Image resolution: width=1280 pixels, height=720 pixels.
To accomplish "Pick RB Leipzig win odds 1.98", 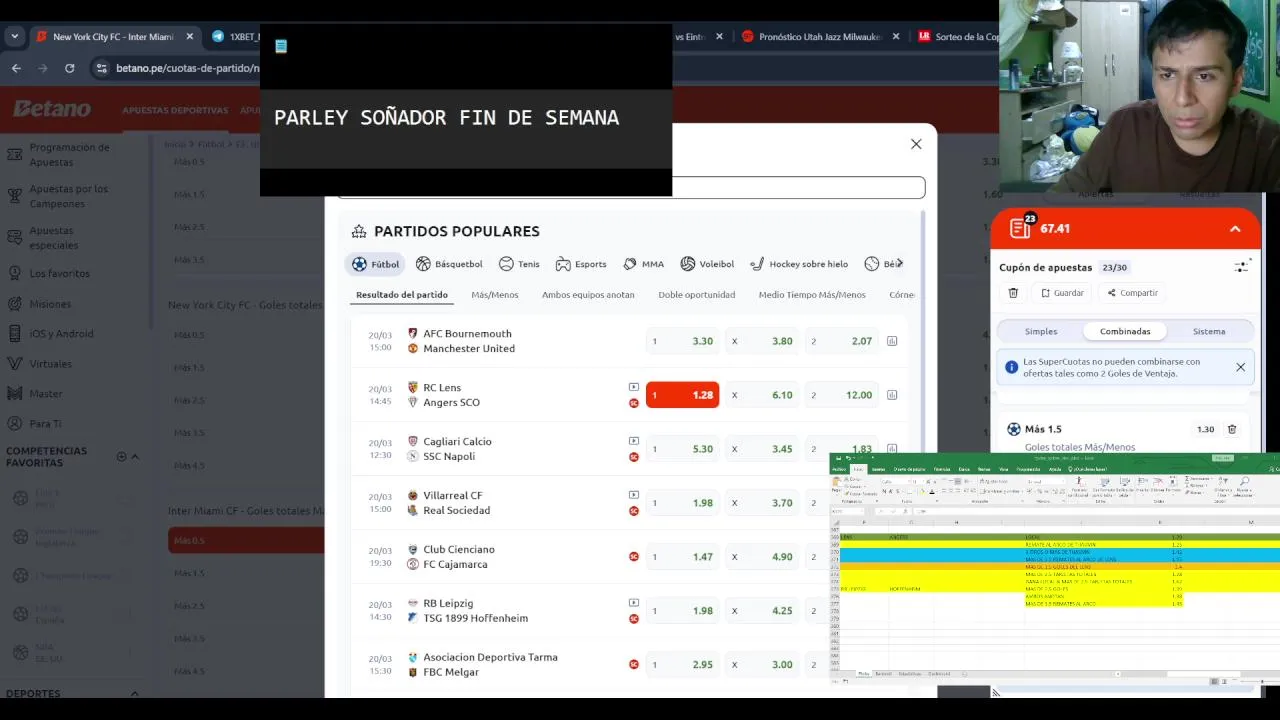I will (x=682, y=611).
